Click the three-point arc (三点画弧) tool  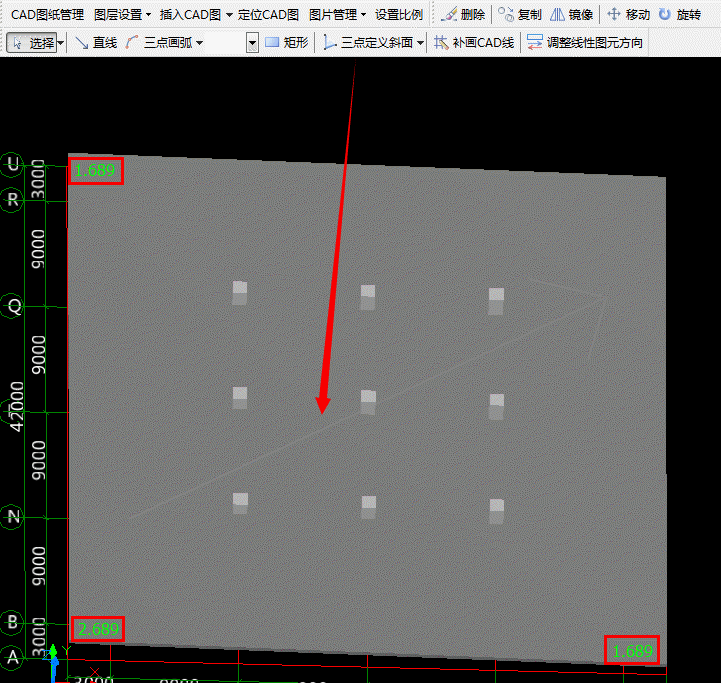pyautogui.click(x=165, y=43)
